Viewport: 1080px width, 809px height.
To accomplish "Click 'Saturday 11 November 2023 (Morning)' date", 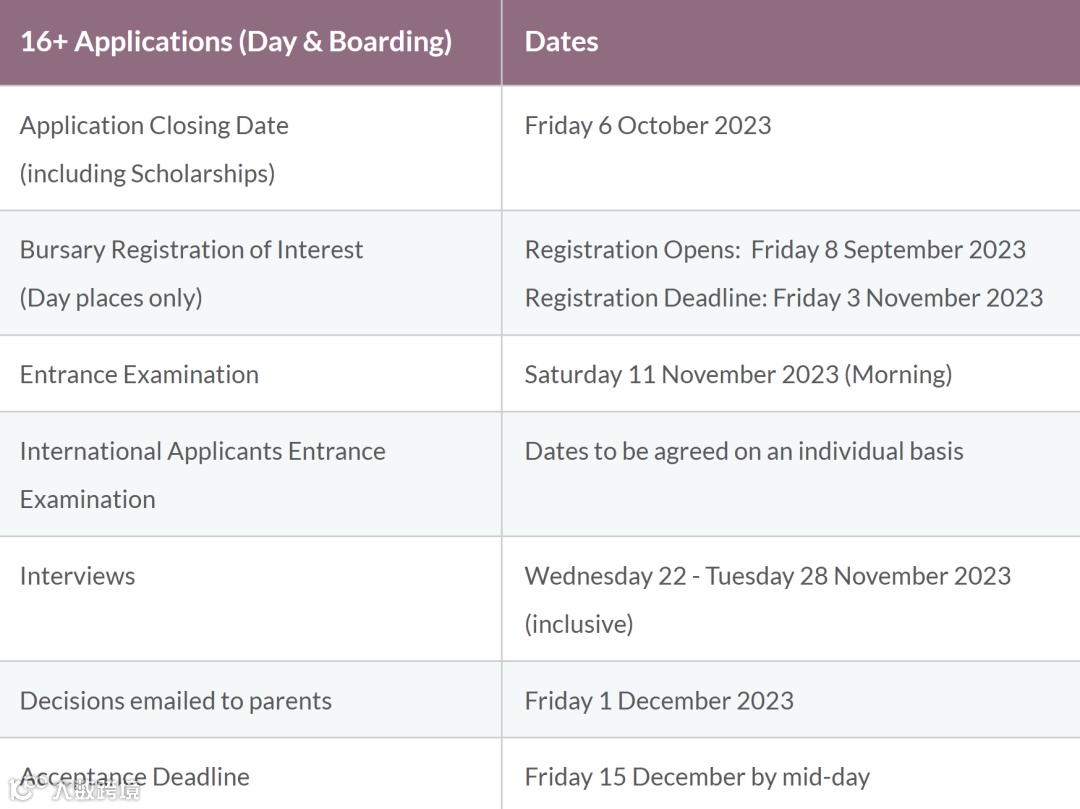I will tap(738, 375).
